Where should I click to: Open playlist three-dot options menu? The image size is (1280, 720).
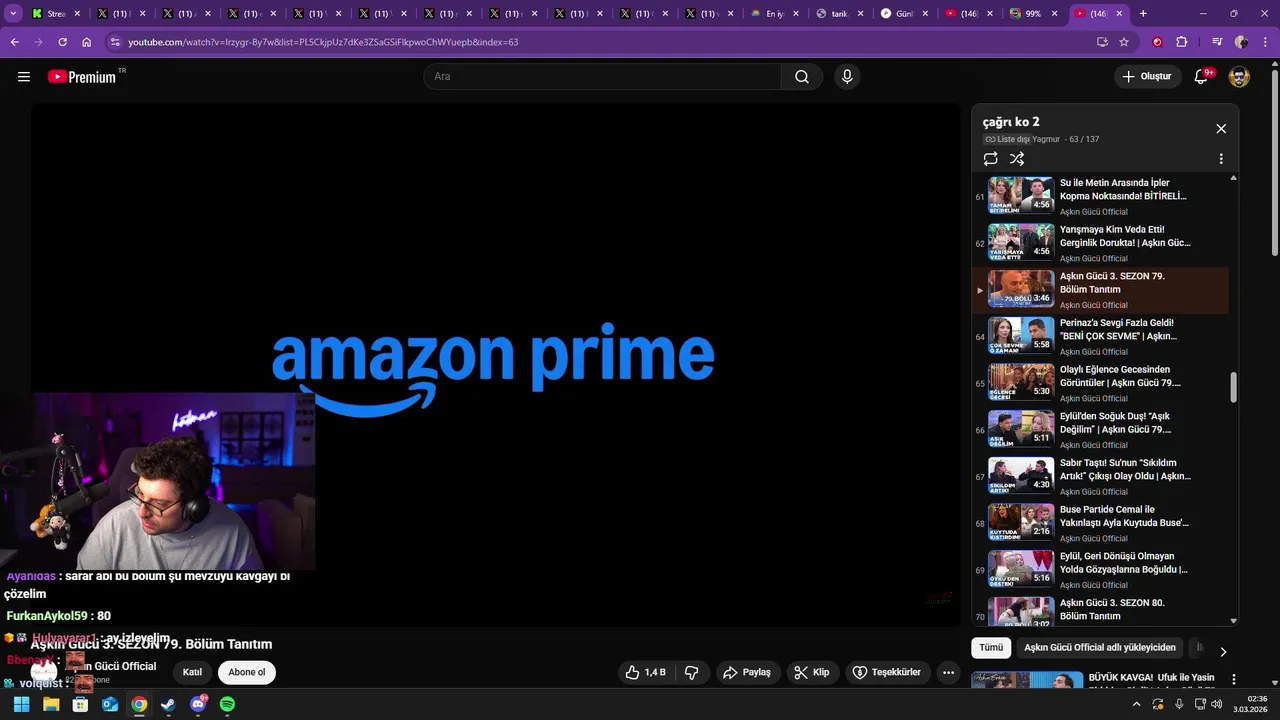1221,159
